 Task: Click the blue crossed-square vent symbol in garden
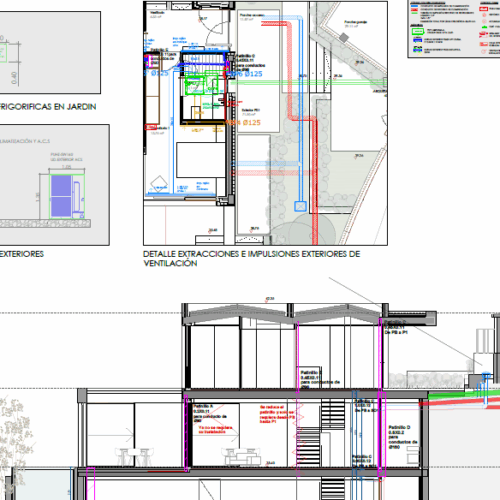[300, 206]
